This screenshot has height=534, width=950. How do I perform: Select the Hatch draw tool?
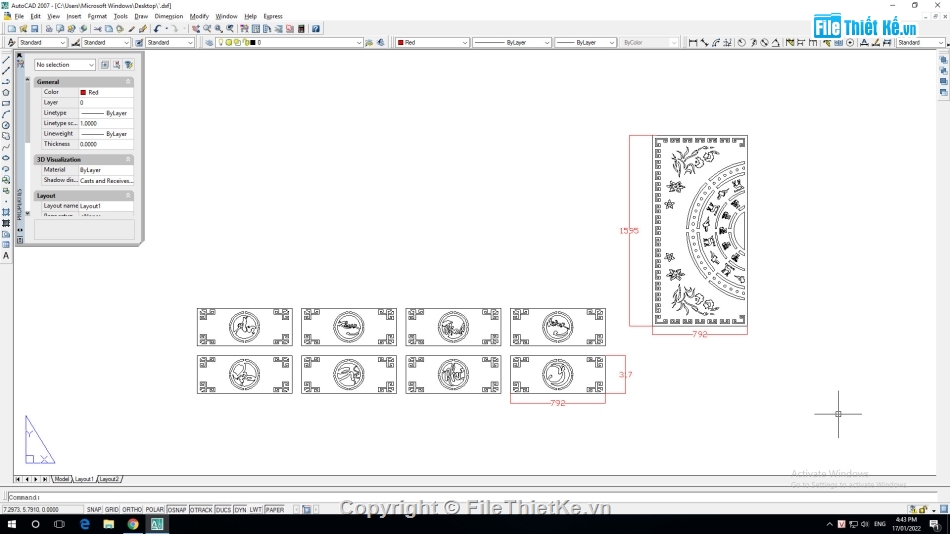tap(6, 212)
